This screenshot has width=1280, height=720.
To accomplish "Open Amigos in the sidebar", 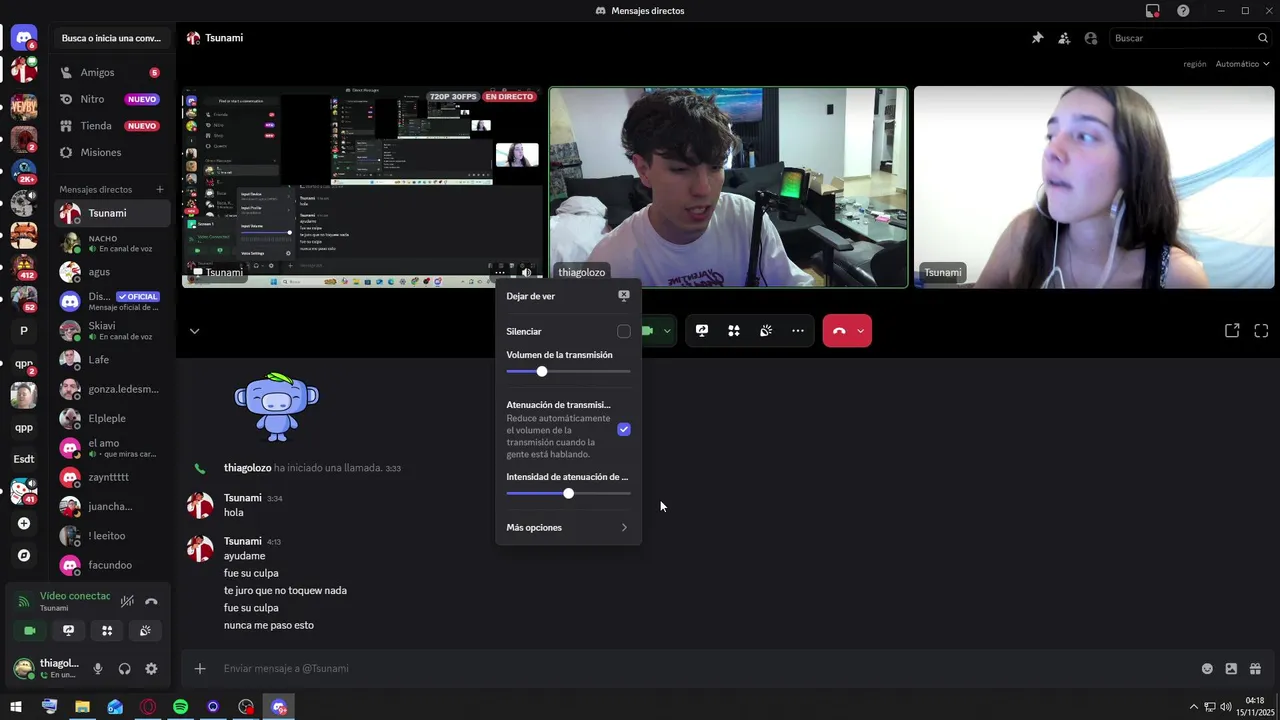I will pyautogui.click(x=113, y=73).
